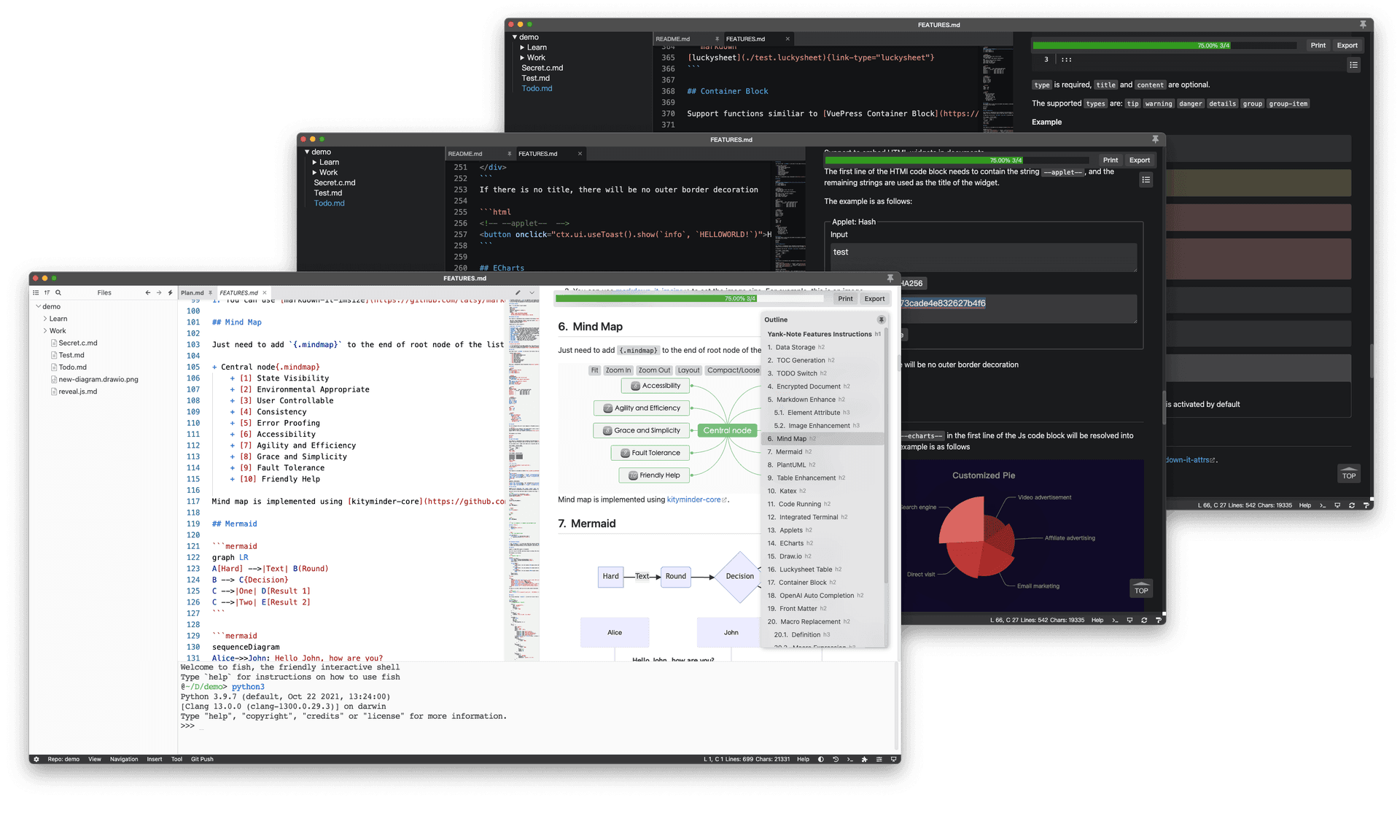The image size is (1400, 840).
Task: Click the green 75% progress bar in front preview
Action: click(656, 298)
